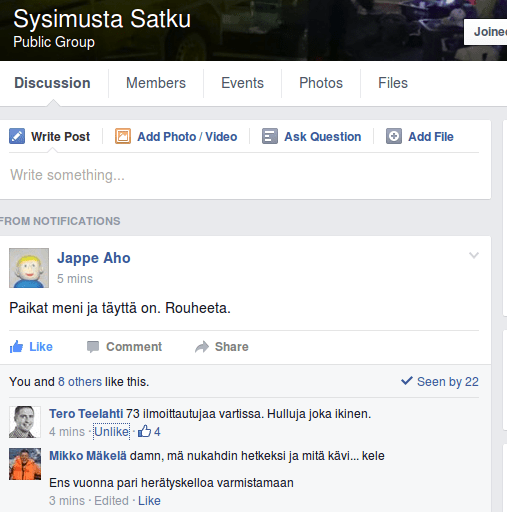Open Tero Teelahti's profile picture
The height and width of the screenshot is (512, 507).
pos(25,422)
